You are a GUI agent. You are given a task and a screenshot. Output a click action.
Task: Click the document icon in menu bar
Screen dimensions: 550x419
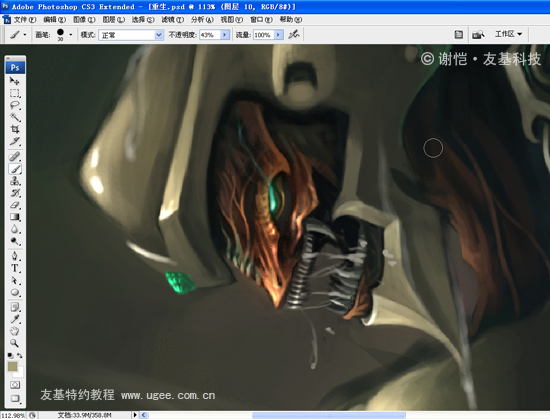click(7, 20)
